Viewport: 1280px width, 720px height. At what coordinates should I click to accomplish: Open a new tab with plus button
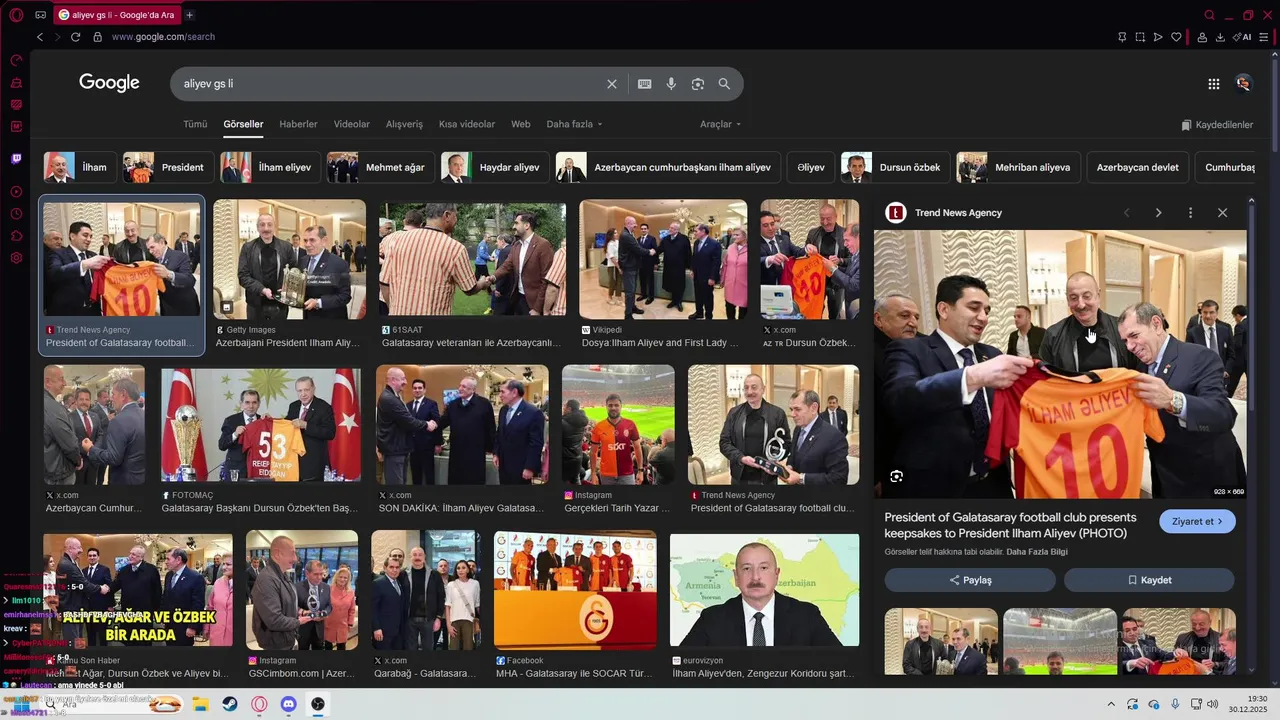point(190,15)
